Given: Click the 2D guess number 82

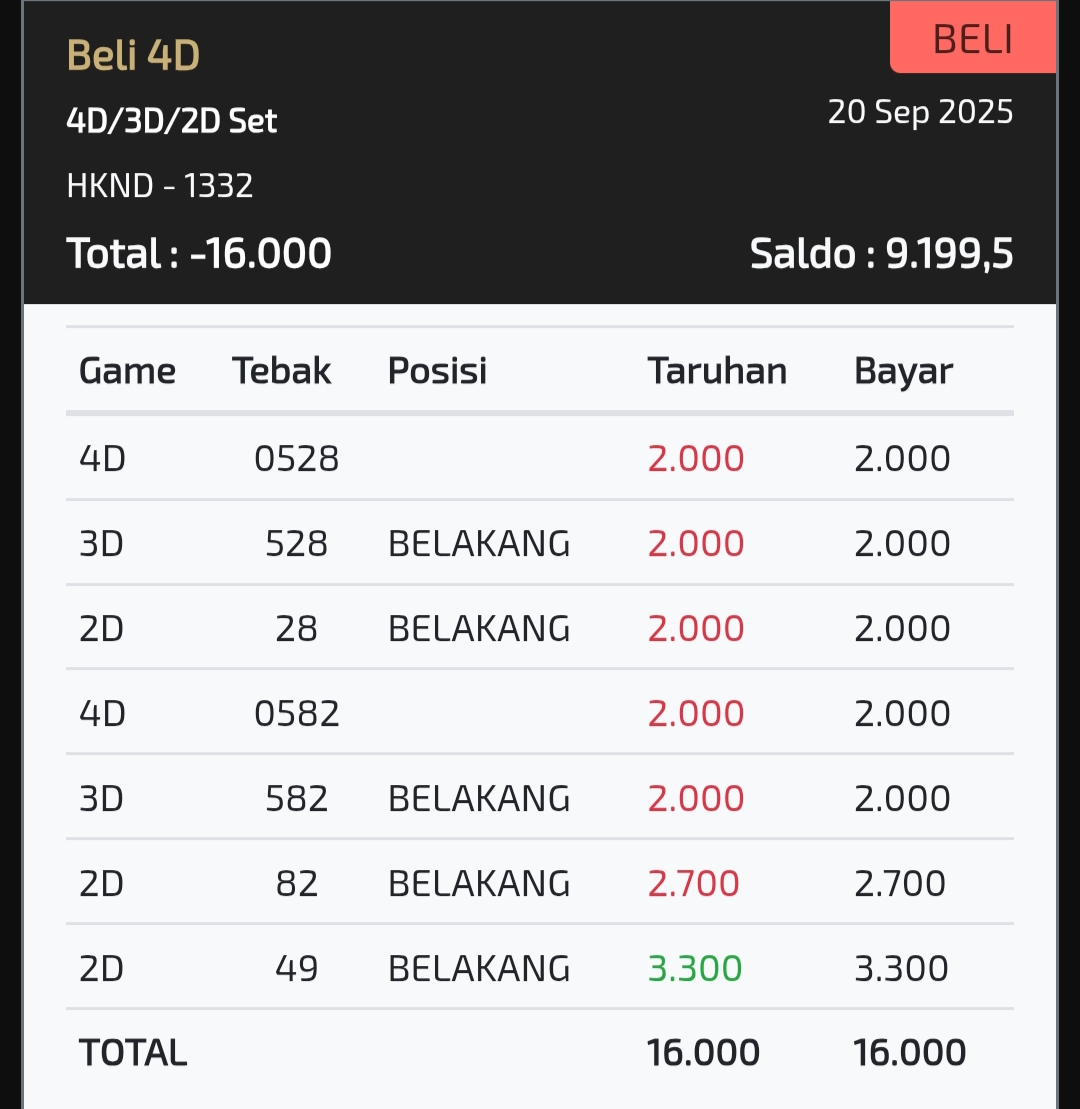Looking at the screenshot, I should coord(297,884).
